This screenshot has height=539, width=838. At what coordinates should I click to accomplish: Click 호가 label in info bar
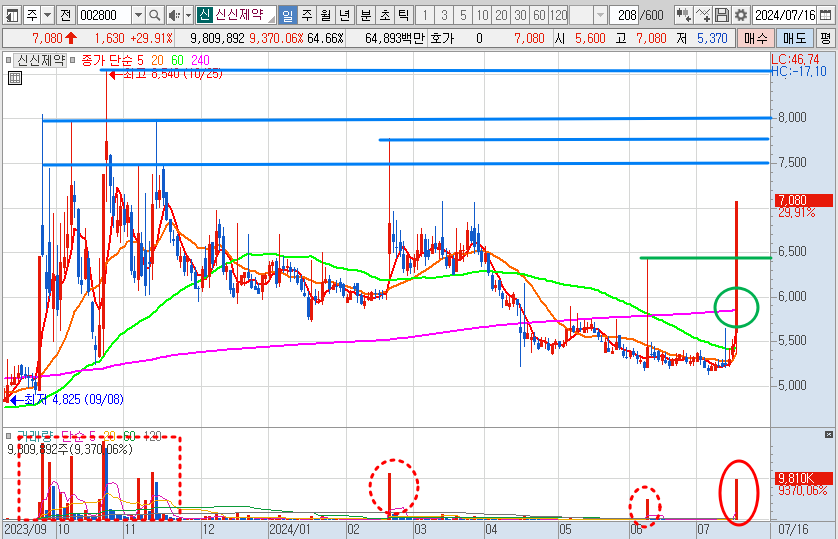tap(441, 38)
